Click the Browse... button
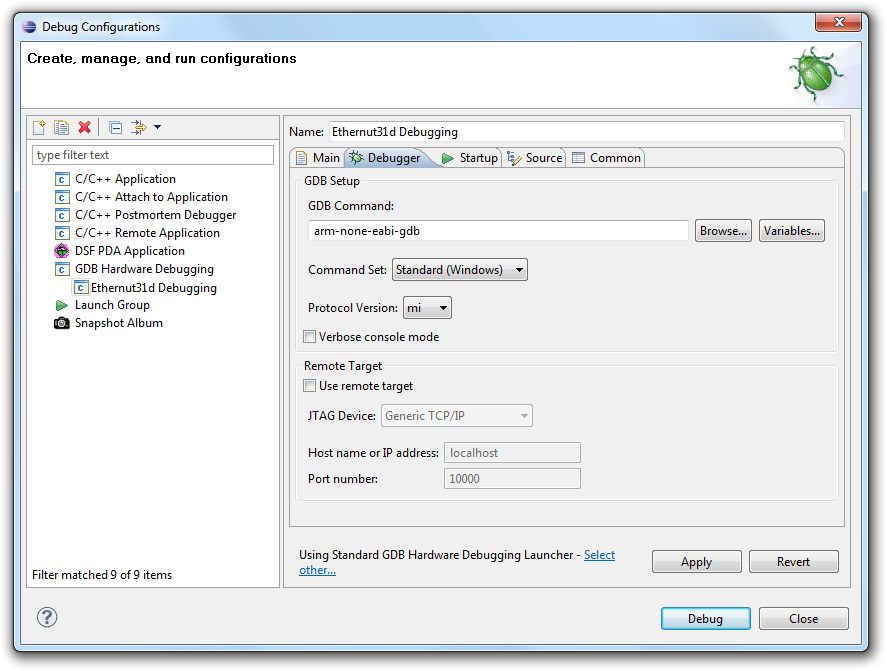 (x=723, y=231)
